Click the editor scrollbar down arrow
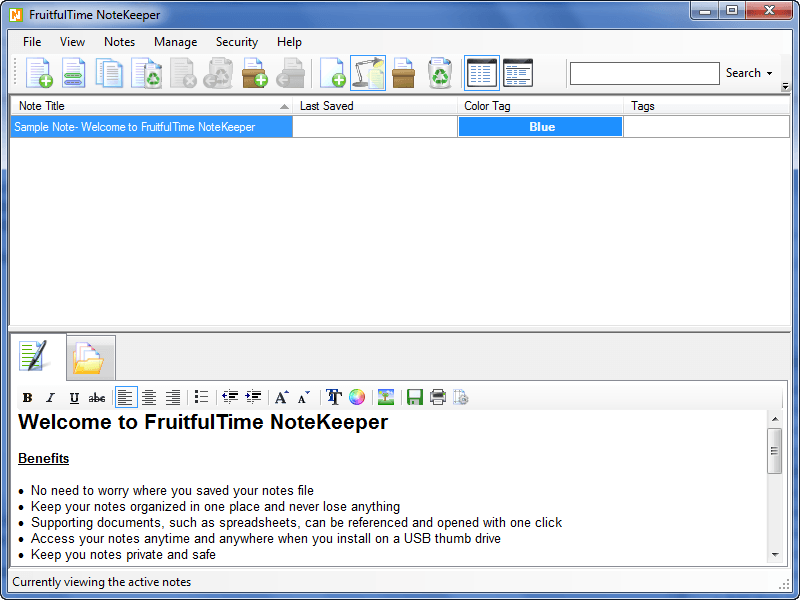800x600 pixels. pos(775,555)
